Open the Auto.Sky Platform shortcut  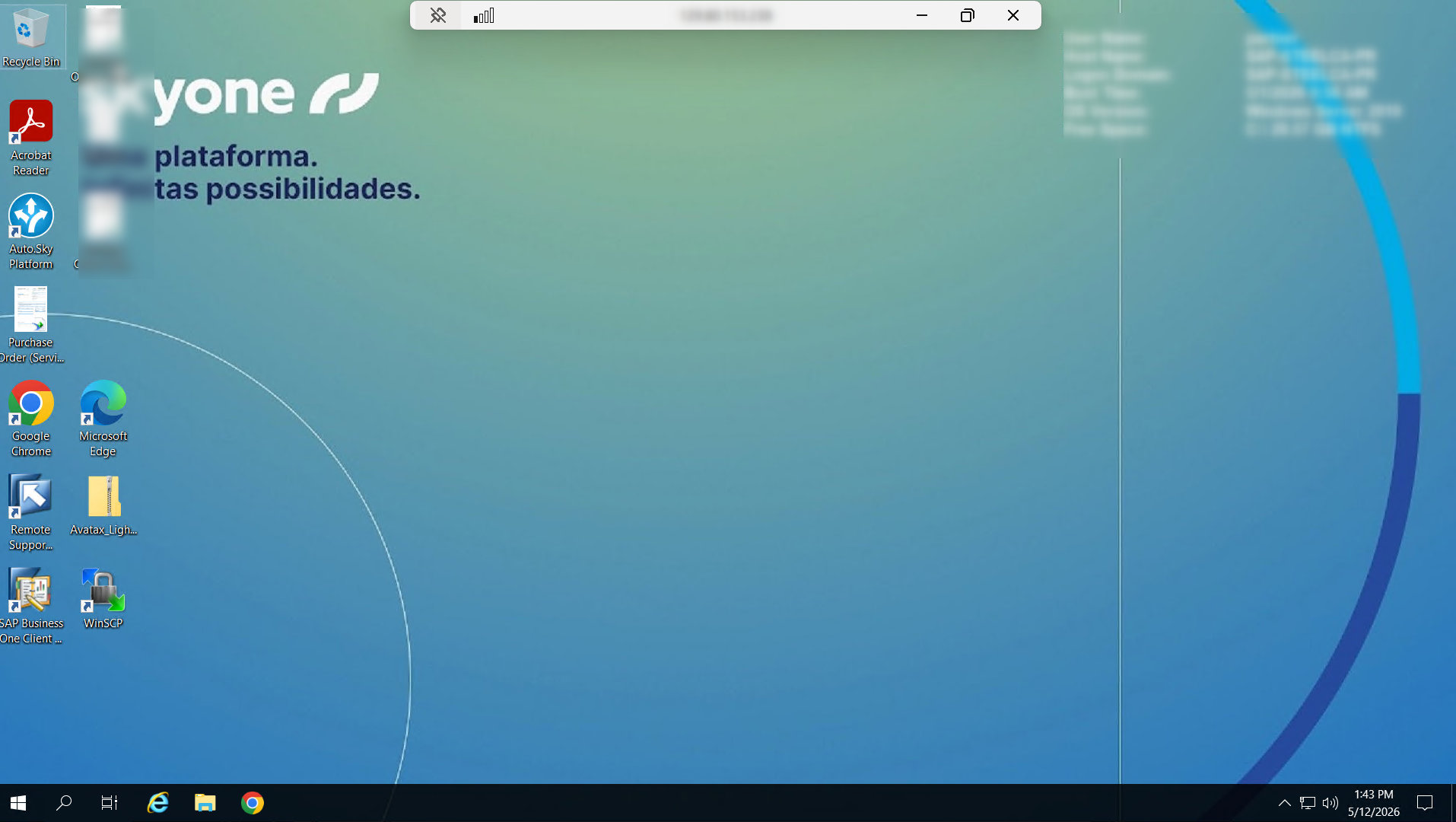click(31, 231)
